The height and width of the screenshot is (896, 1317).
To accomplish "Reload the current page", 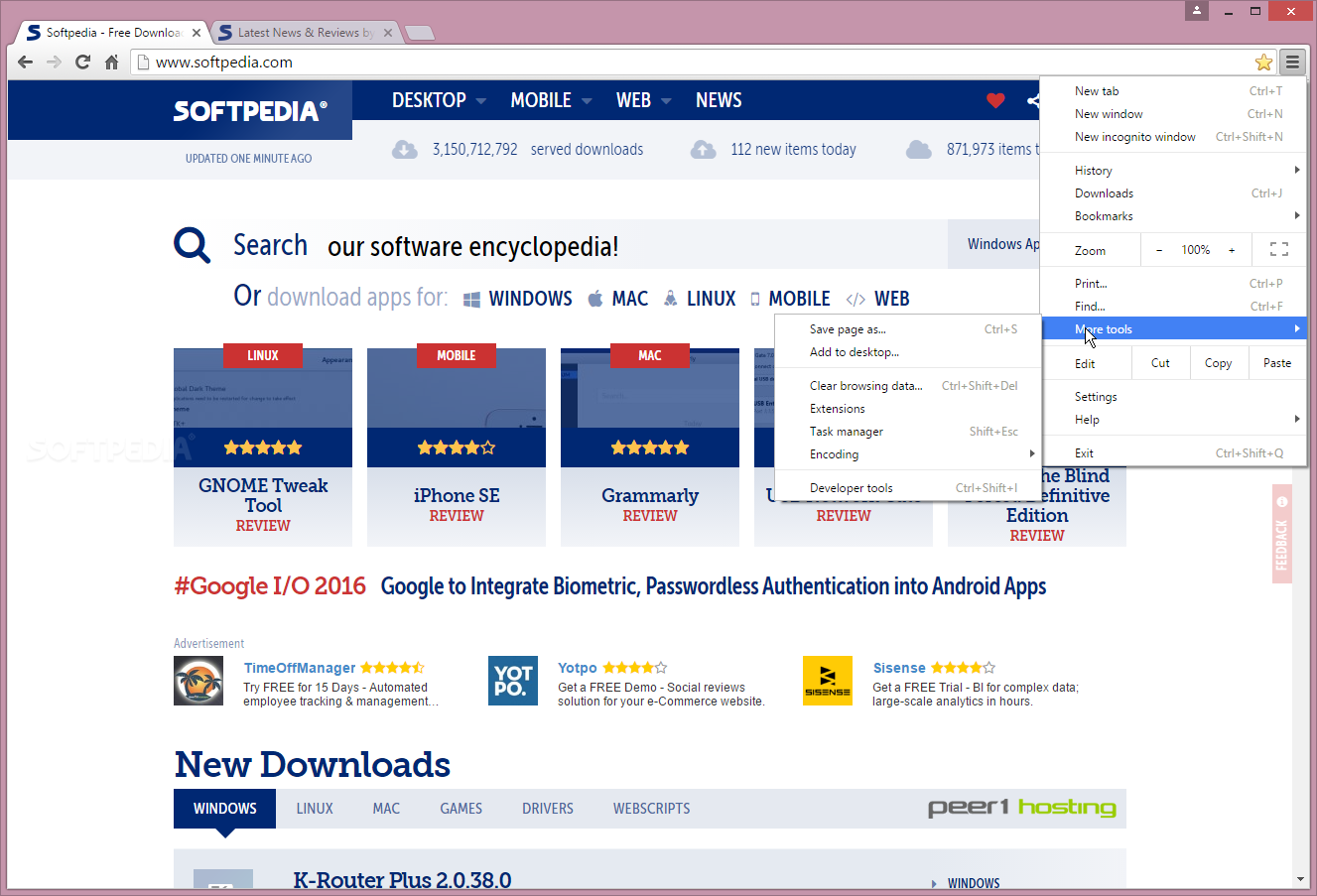I will pyautogui.click(x=82, y=63).
